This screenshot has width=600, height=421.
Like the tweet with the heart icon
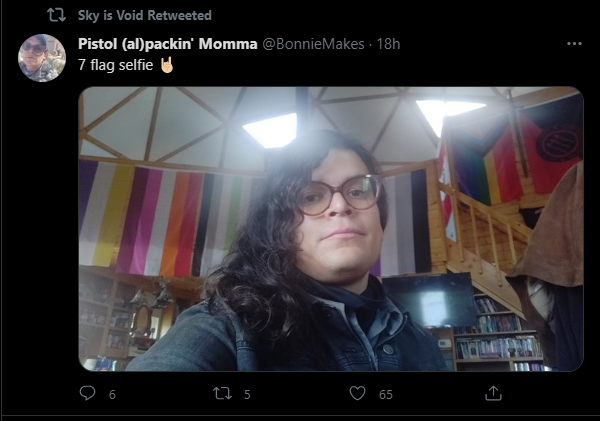pos(357,393)
